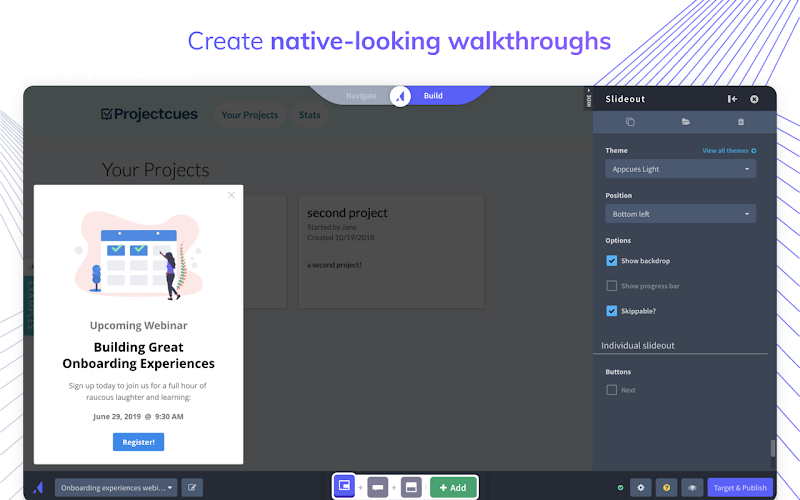Screen dimensions: 800x500
Task: Select the slideout step icon in bottom bar
Action: pos(344,486)
